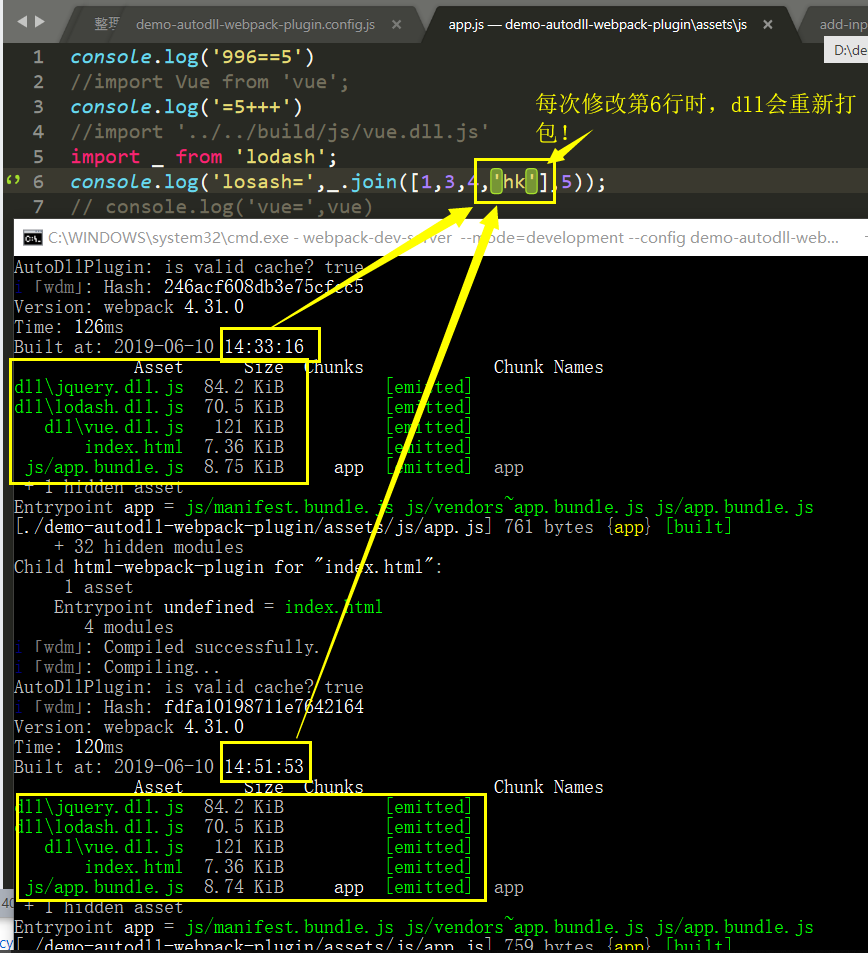868x953 pixels.
Task: Click the '761 bytes' module size
Action: (548, 528)
